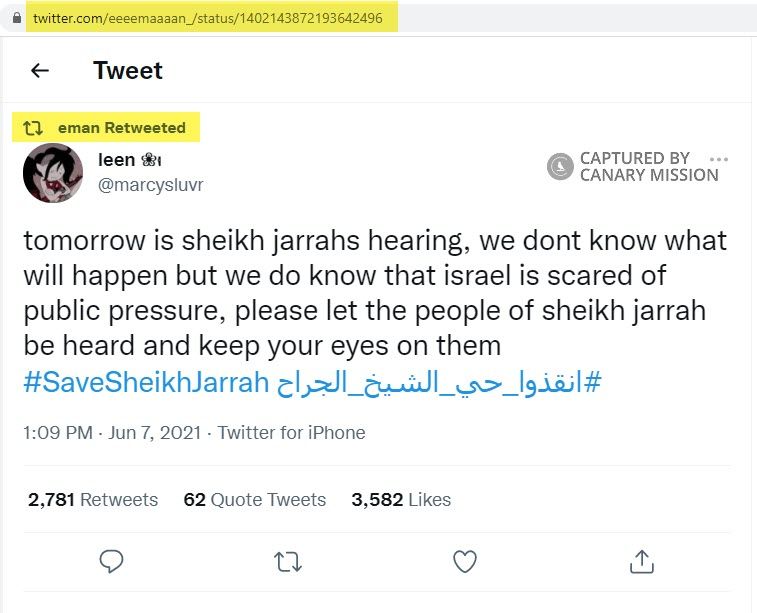This screenshot has height=613, width=757.
Task: Retweet using the bottom retweet icon
Action: 288,562
